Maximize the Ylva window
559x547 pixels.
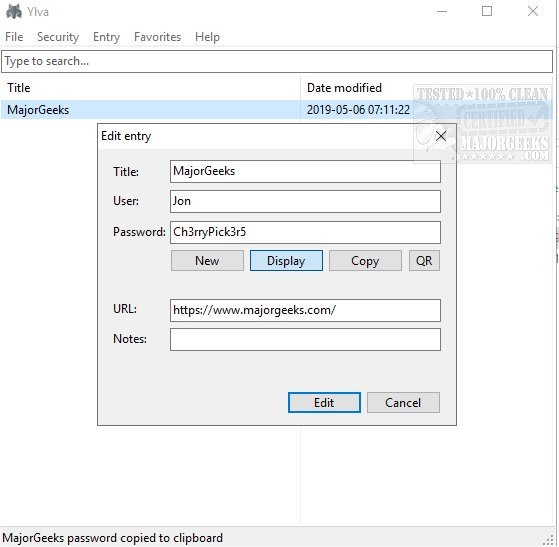tap(487, 11)
